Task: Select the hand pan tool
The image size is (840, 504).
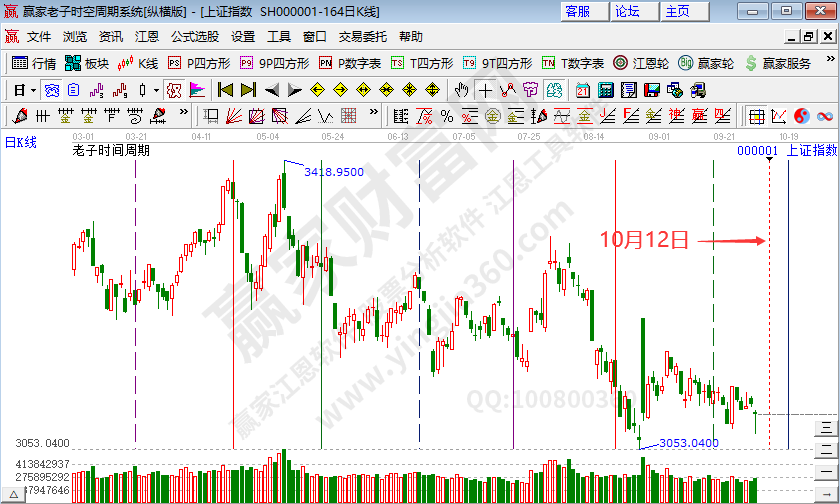Action: coord(461,90)
